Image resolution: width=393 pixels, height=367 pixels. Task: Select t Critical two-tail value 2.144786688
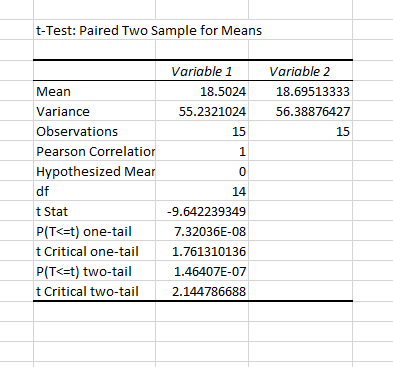(202, 291)
